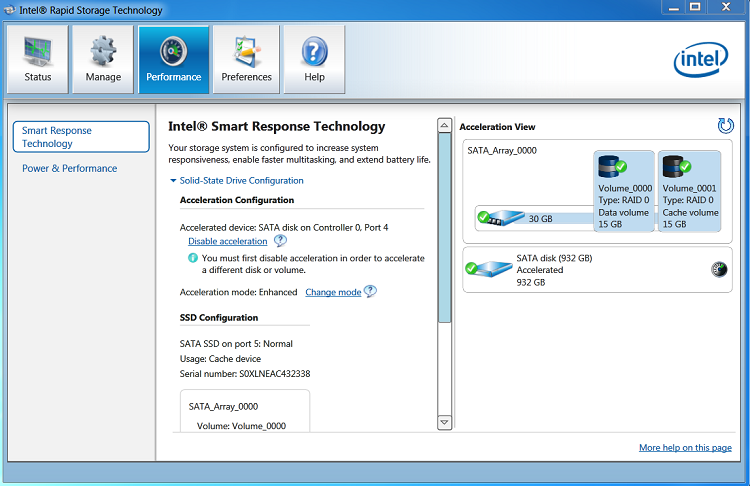Select Smart Response Technology in sidebar
This screenshot has height=486, width=750.
[x=80, y=137]
